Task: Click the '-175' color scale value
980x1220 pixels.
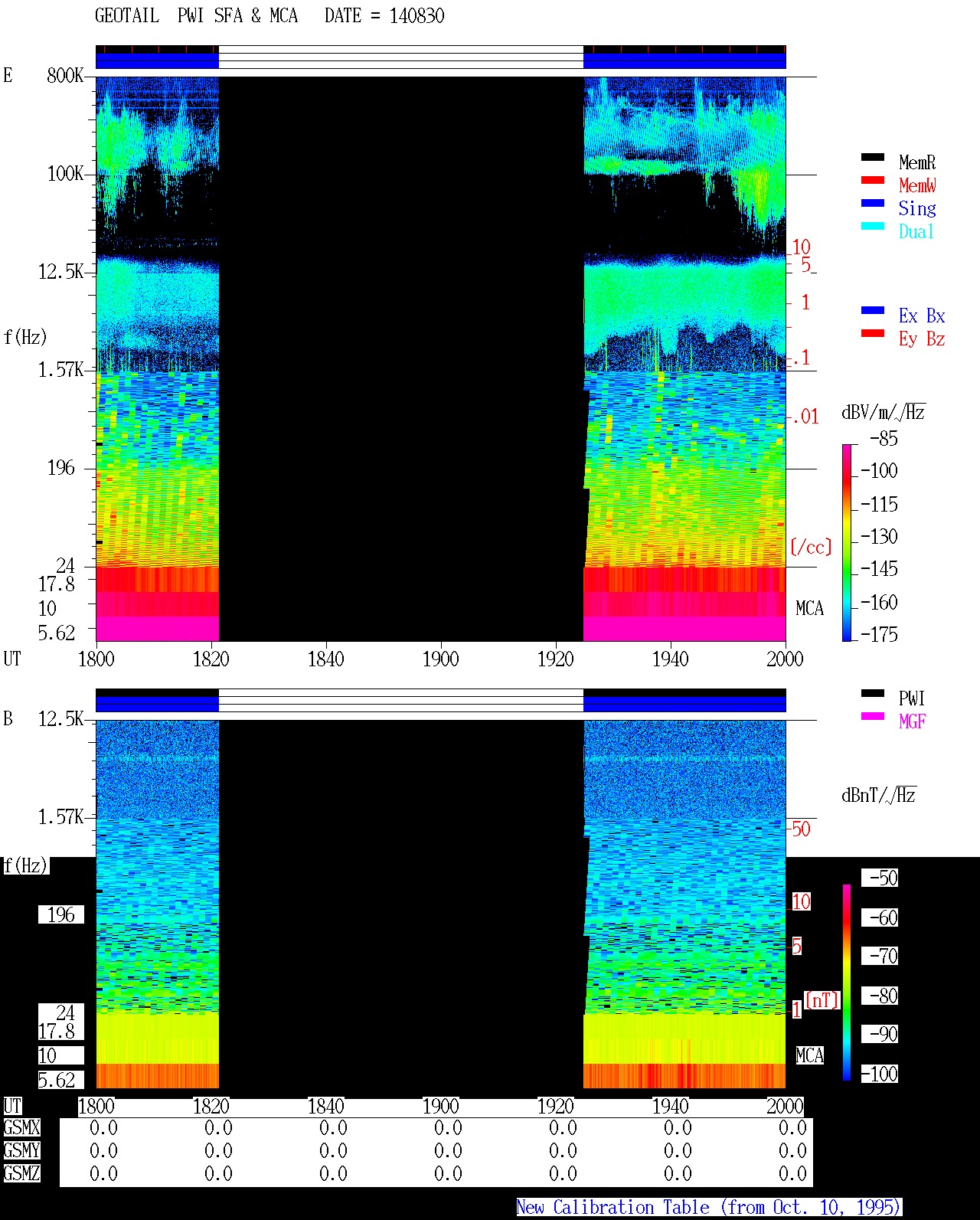Action: [x=879, y=634]
